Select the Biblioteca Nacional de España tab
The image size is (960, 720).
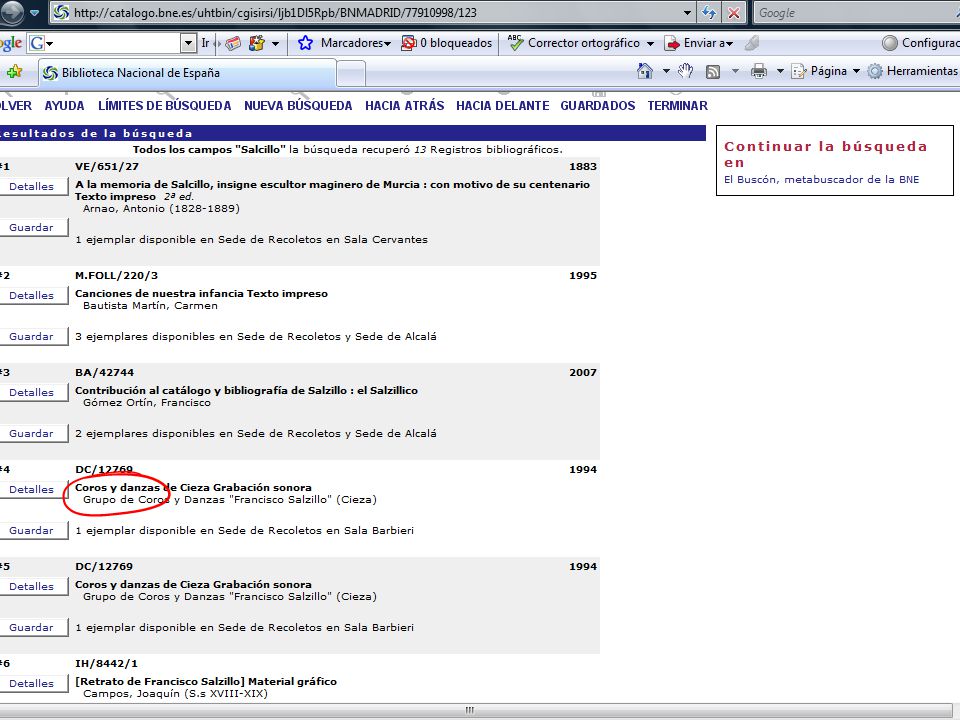click(187, 73)
